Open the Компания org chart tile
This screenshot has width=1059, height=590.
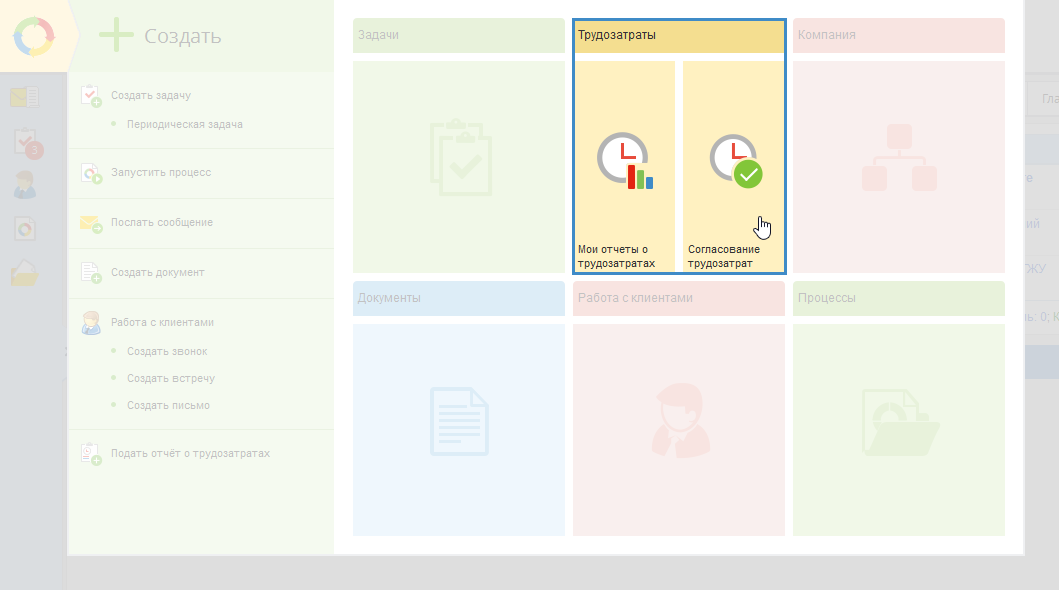899,167
